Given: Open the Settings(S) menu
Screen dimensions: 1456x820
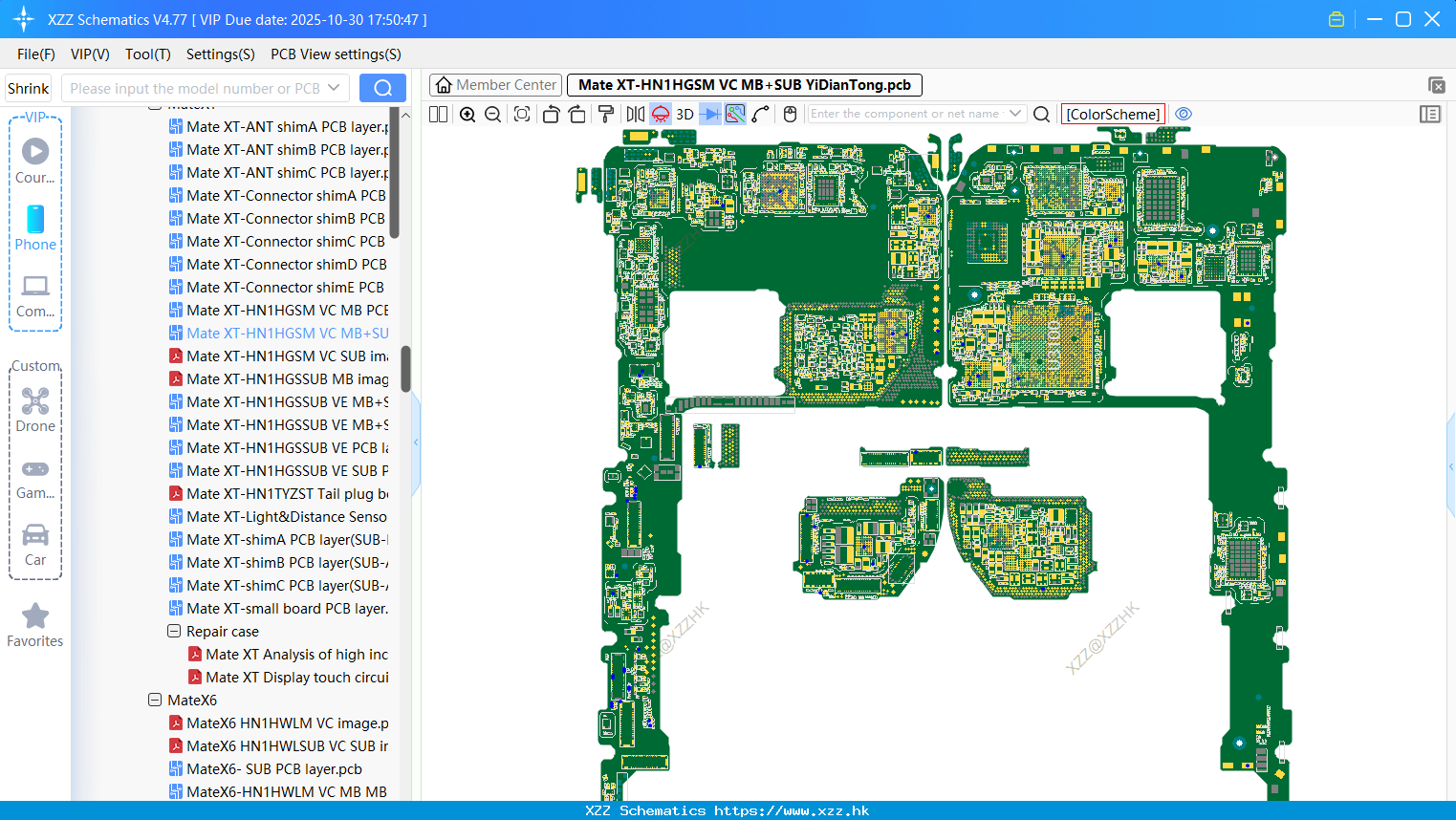Looking at the screenshot, I should pyautogui.click(x=221, y=54).
